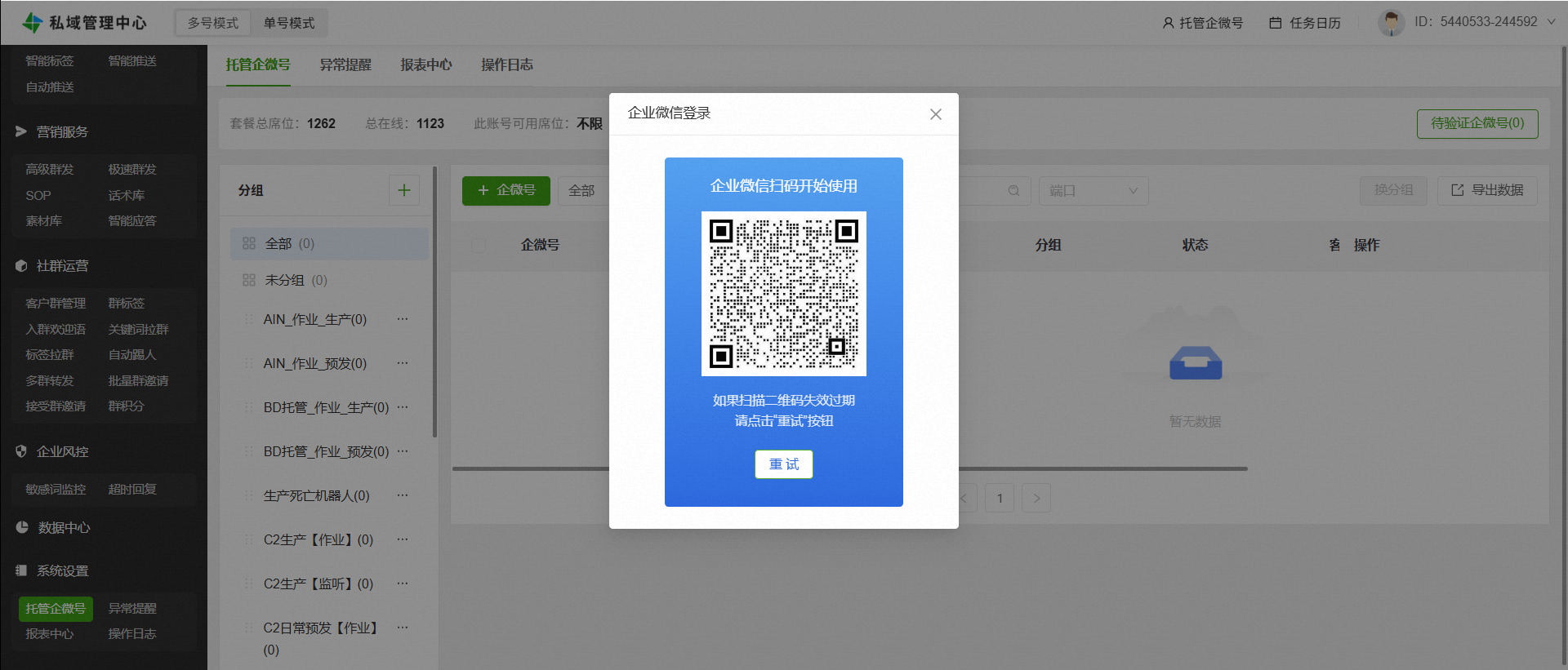Viewport: 1568px width, 670px height.
Task: Click the user avatar picture
Action: point(1391,23)
